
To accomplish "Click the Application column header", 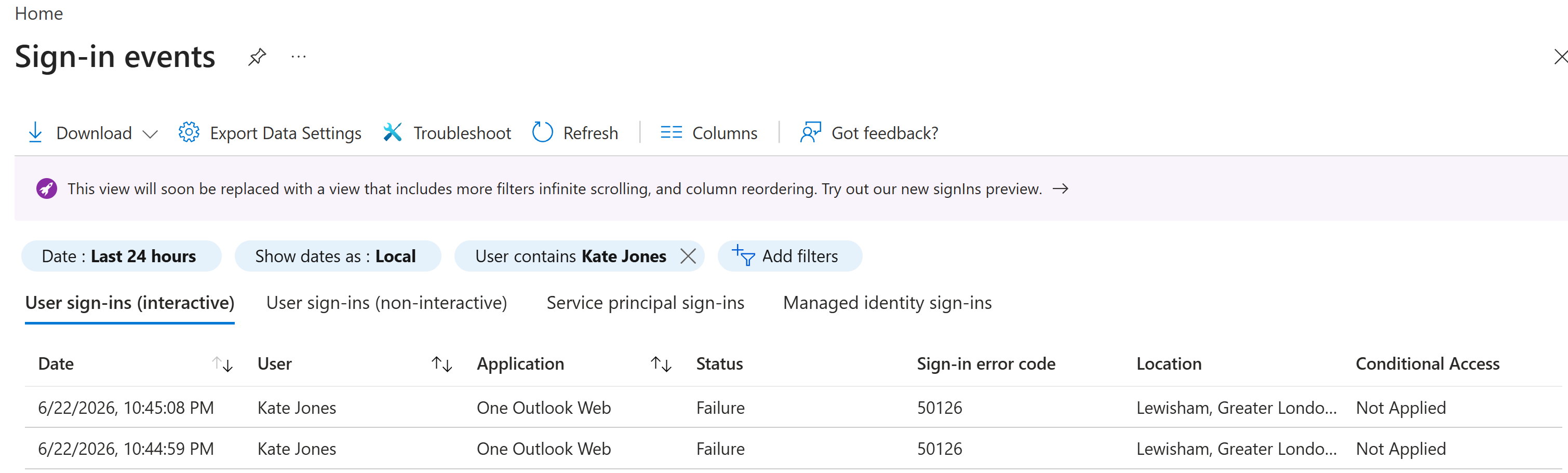I will pyautogui.click(x=520, y=364).
